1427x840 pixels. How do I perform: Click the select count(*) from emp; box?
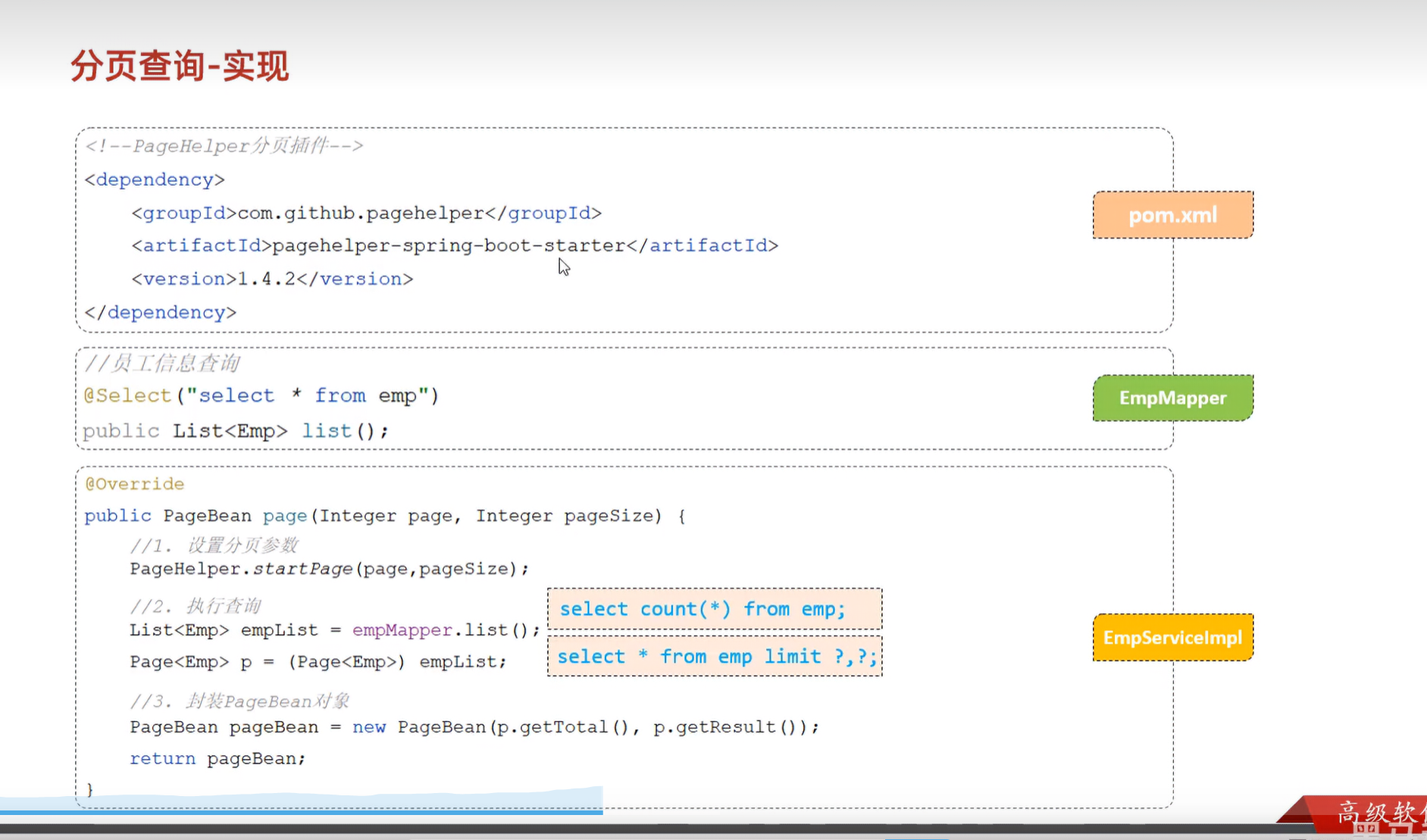[715, 609]
